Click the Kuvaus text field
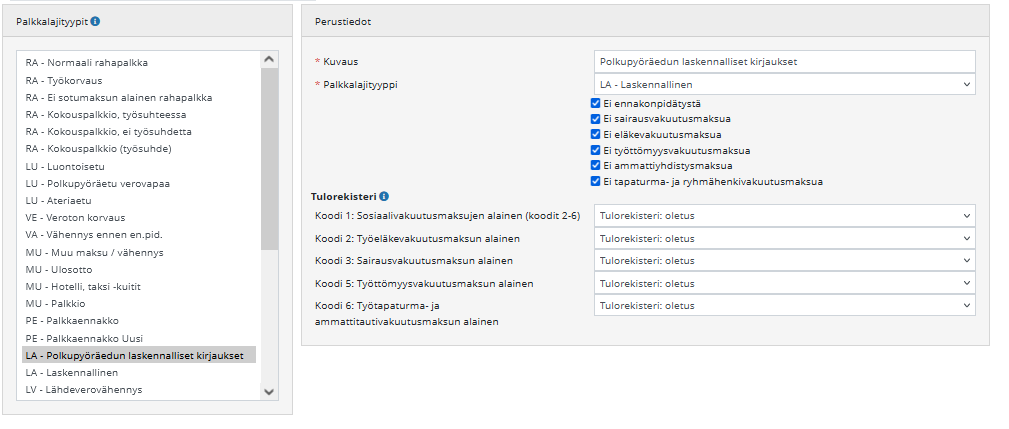The width and height of the screenshot is (1009, 429). 784,62
